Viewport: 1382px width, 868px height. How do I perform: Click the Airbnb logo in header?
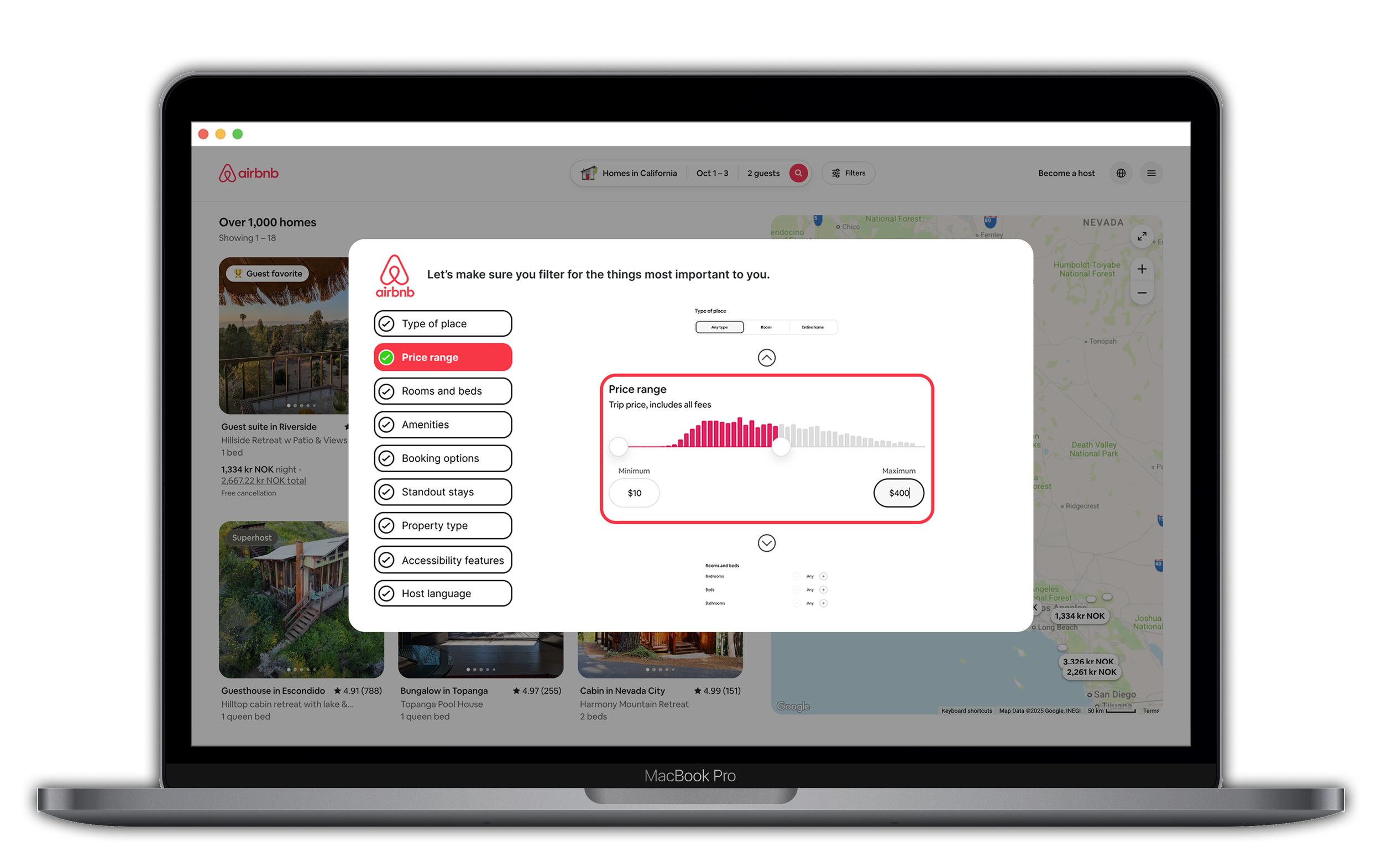(x=249, y=173)
